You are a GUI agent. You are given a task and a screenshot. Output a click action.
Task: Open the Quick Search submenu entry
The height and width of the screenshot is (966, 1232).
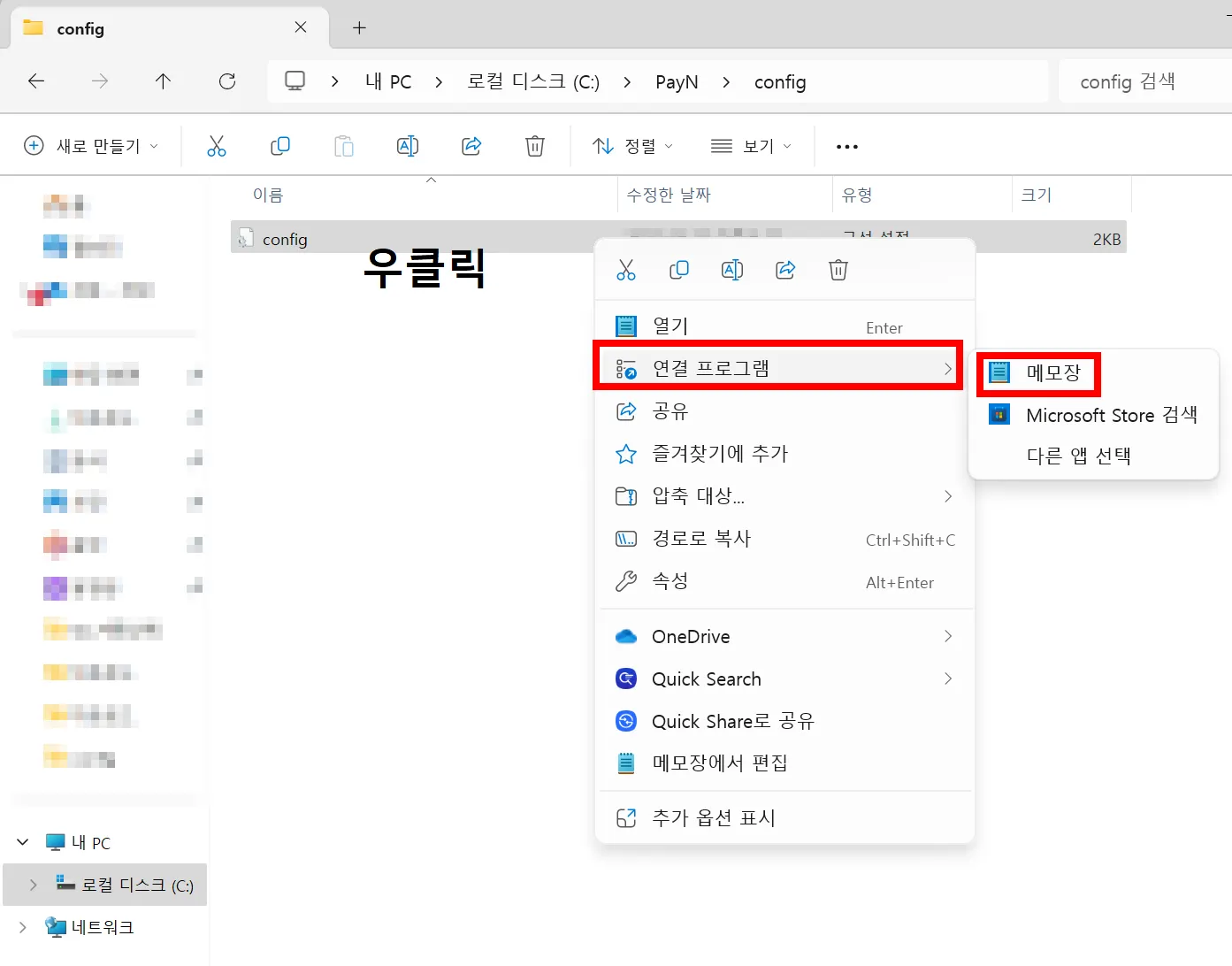click(x=785, y=679)
